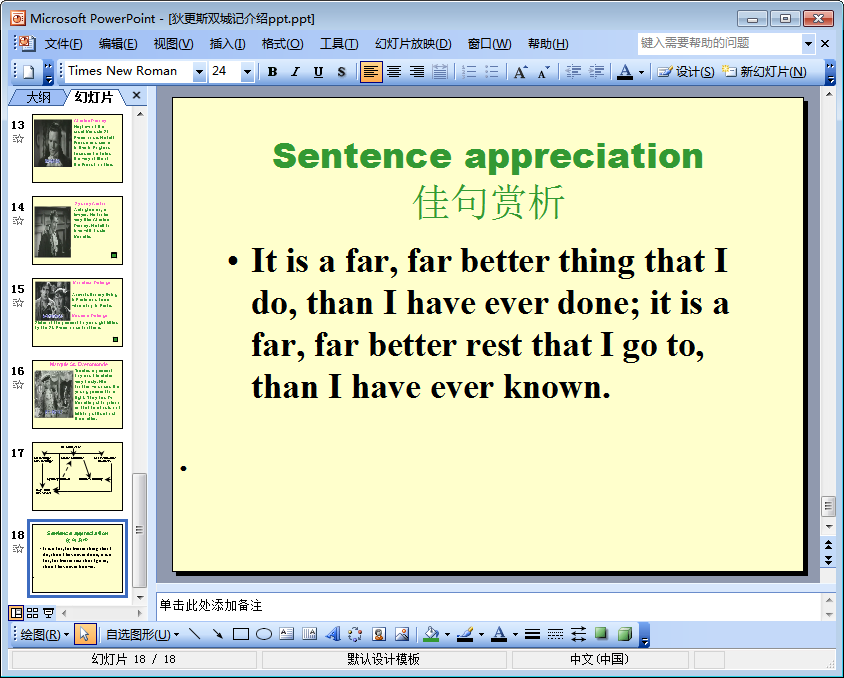Toggle text Shadow formatting

(341, 72)
